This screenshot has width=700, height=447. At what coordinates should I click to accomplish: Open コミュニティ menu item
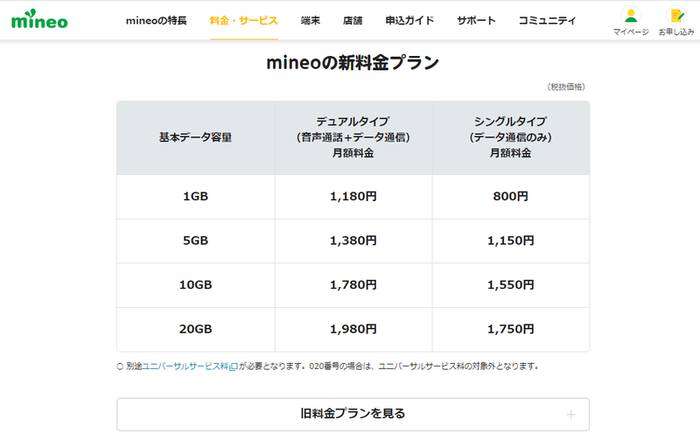547,21
